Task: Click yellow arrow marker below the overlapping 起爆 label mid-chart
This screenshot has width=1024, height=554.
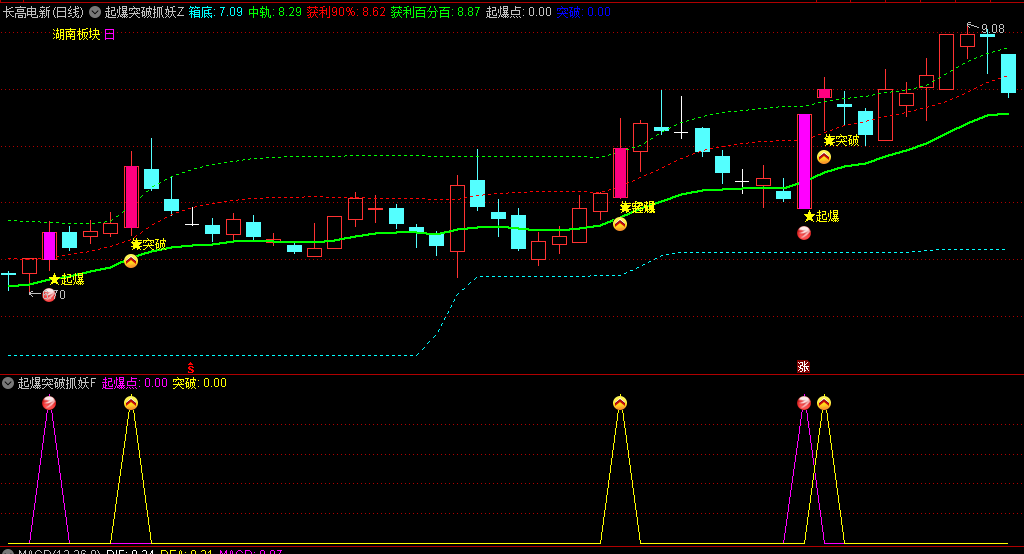Action: (x=620, y=224)
